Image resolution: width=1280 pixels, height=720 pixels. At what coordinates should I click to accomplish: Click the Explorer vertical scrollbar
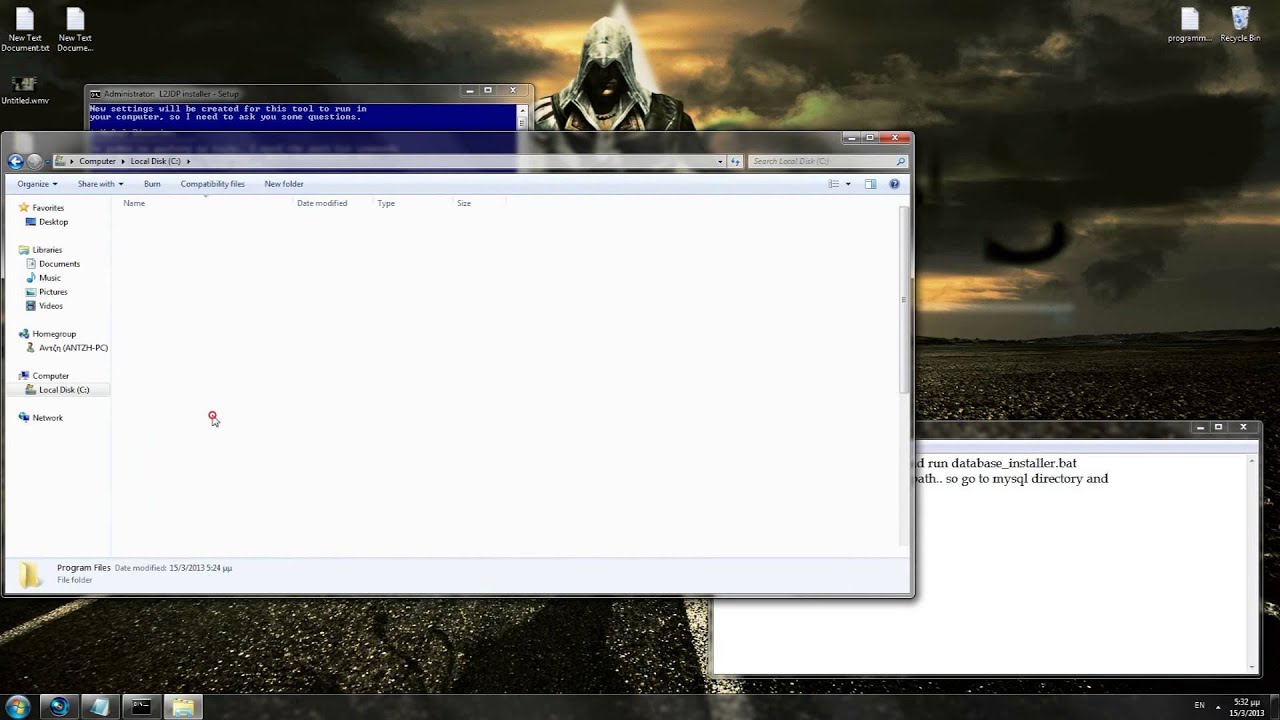pos(904,300)
